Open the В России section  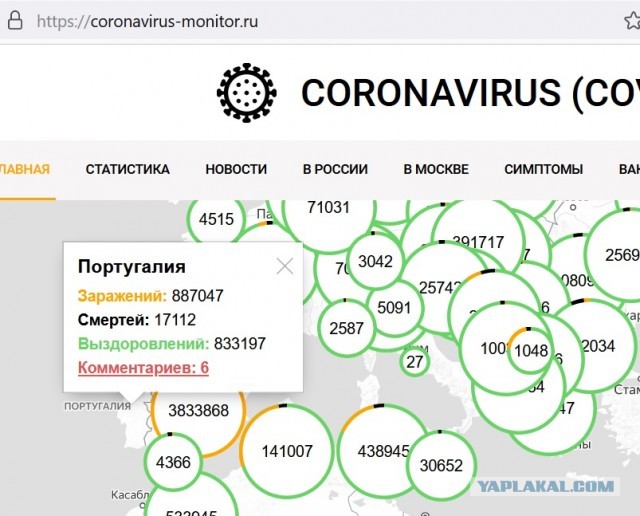pos(335,169)
